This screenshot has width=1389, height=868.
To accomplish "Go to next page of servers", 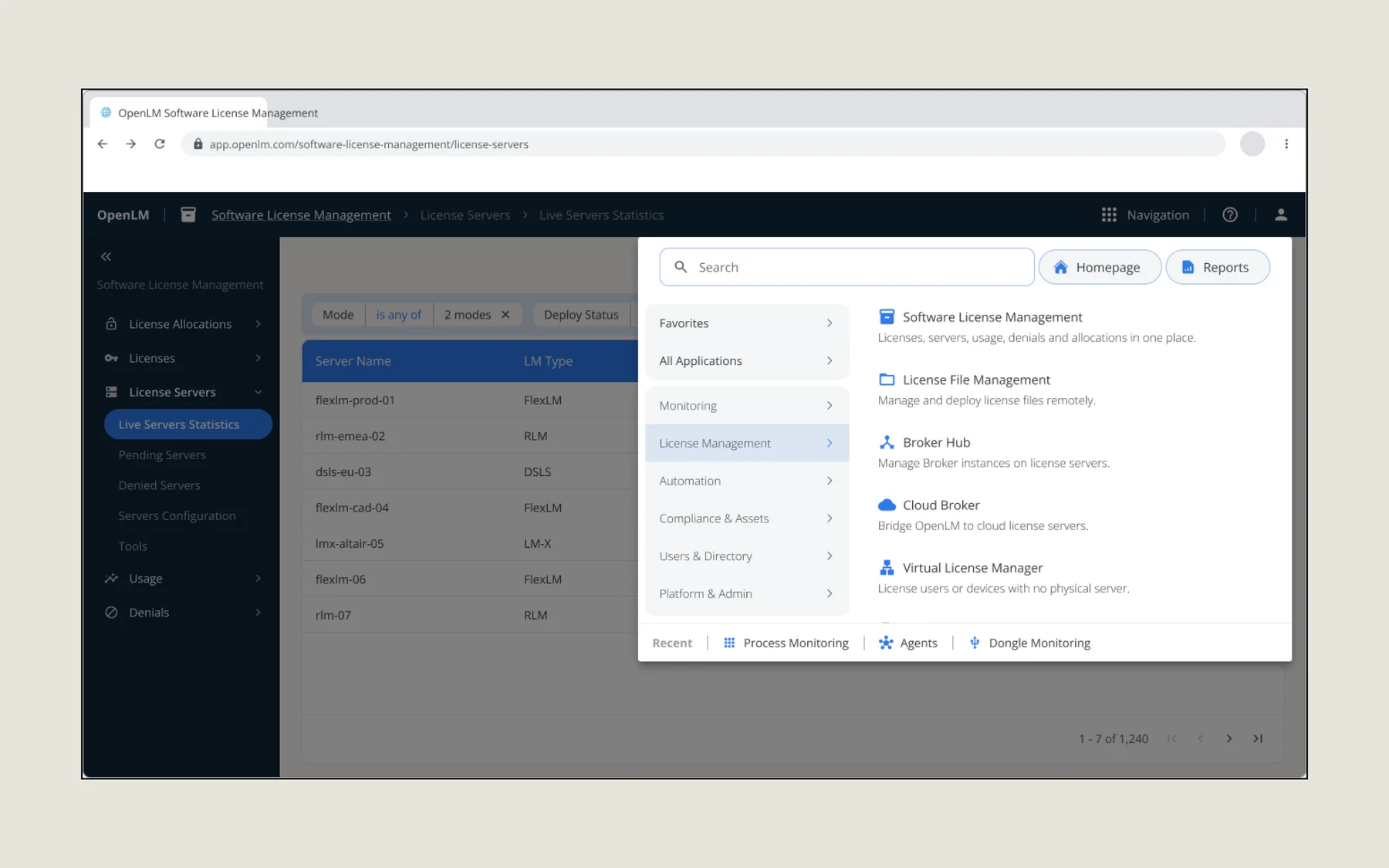I will coord(1229,738).
